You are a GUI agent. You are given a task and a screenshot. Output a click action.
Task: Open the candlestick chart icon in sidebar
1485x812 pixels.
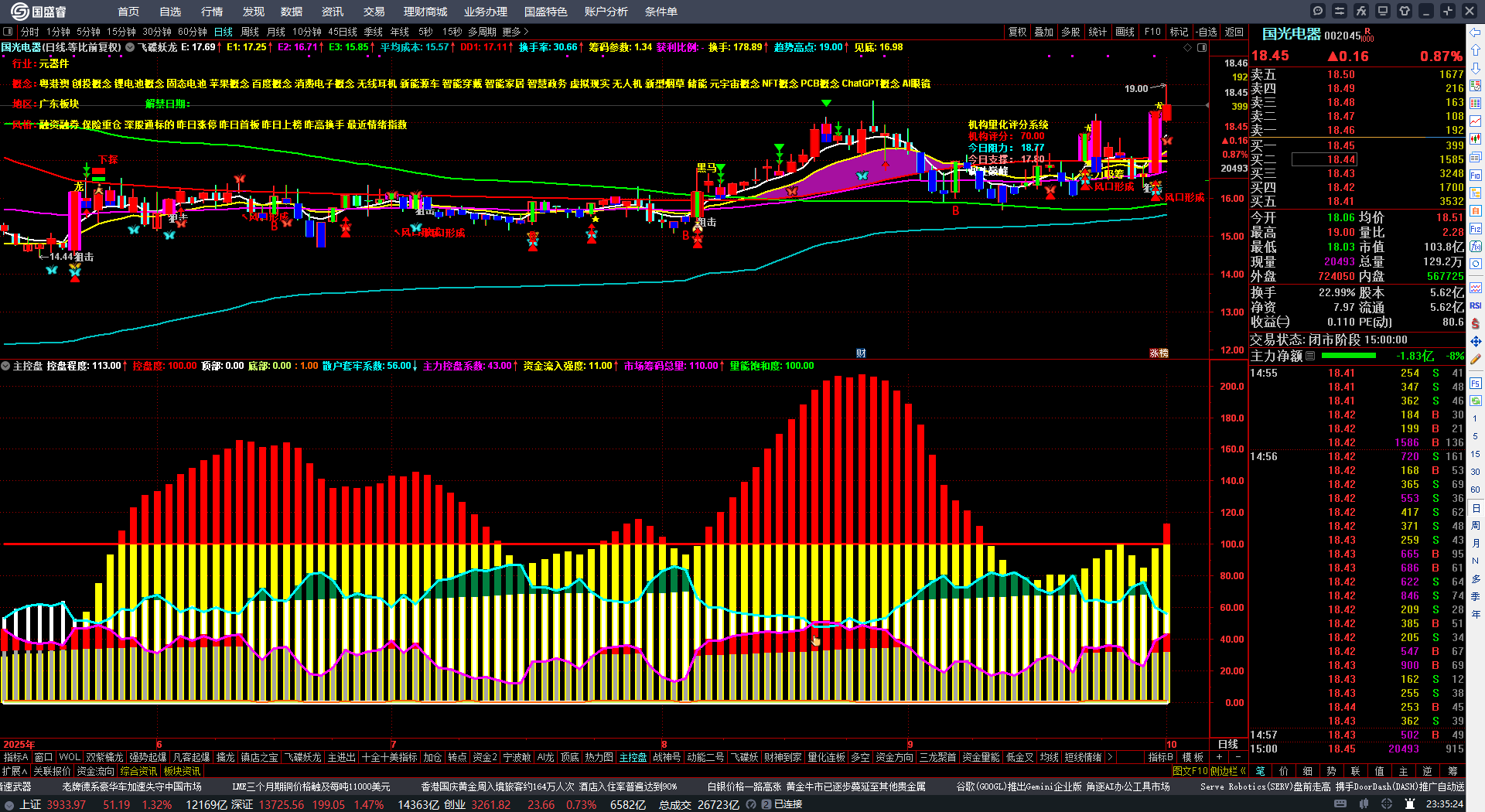(x=1476, y=139)
